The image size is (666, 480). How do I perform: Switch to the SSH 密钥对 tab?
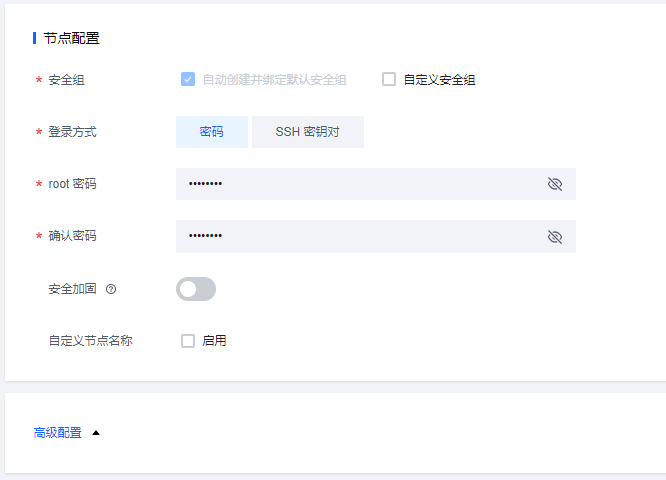[x=307, y=132]
